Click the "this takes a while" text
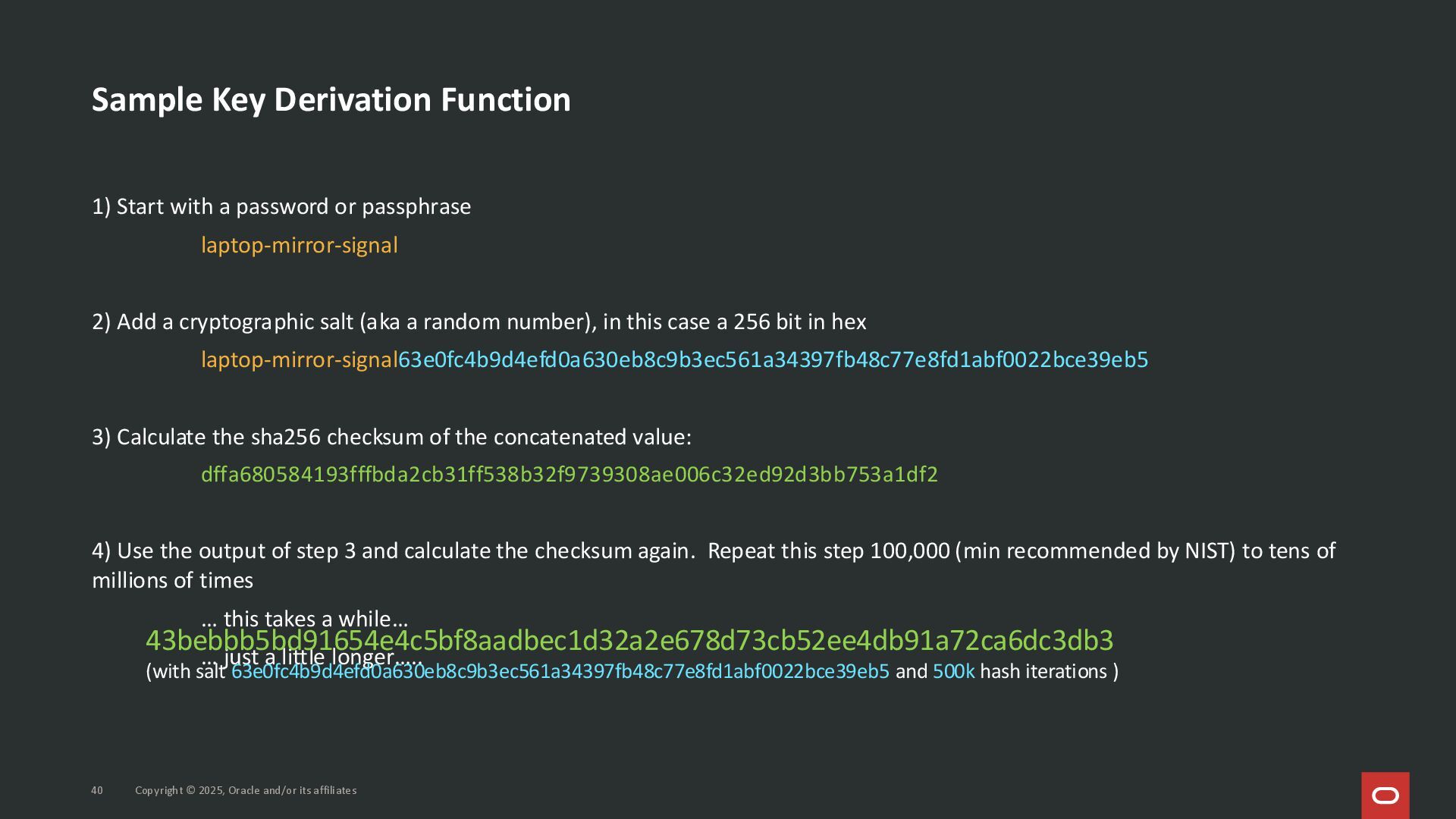 click(x=305, y=617)
